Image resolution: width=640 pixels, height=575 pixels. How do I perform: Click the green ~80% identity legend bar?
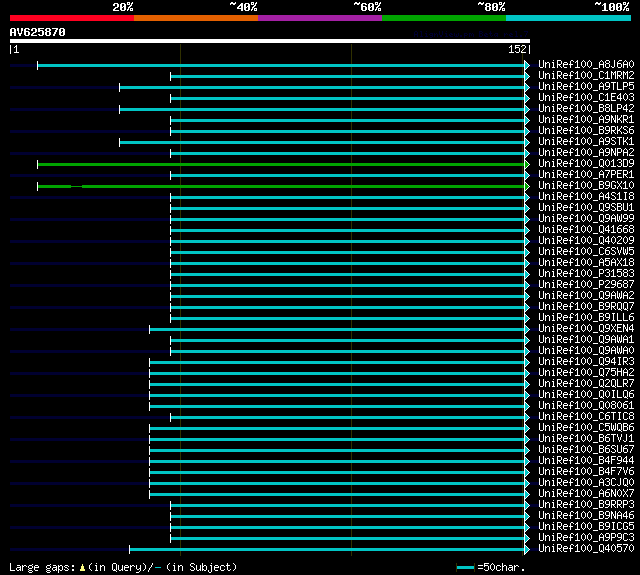(x=444, y=18)
